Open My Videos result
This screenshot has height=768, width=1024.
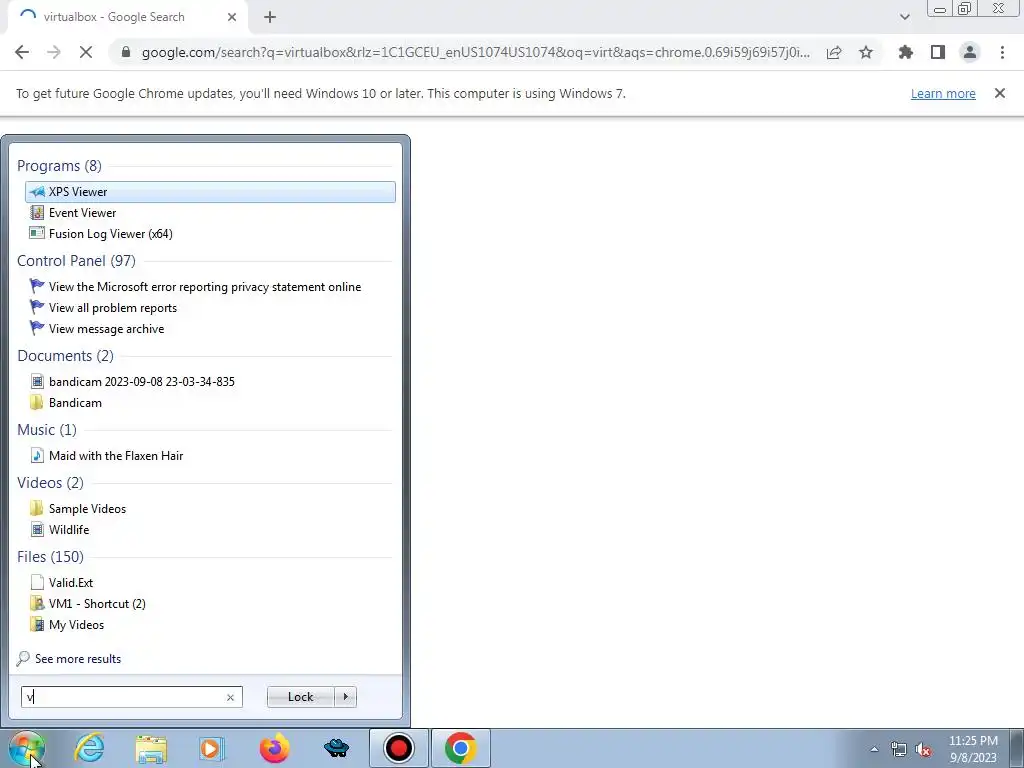[x=76, y=625]
